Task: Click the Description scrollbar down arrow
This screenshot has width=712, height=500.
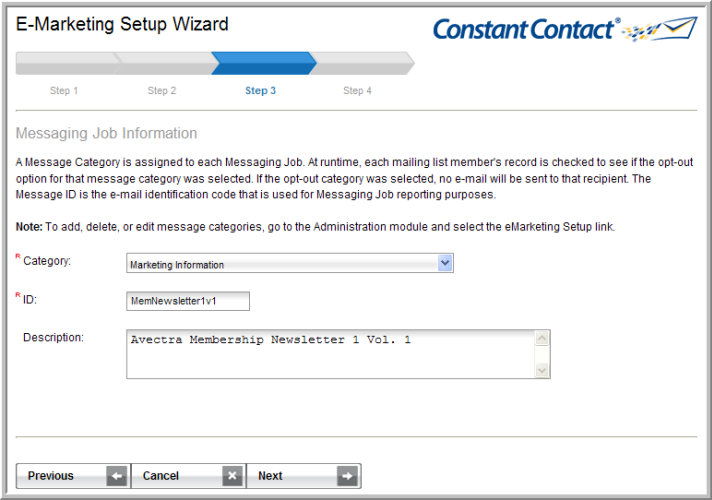Action: [542, 371]
